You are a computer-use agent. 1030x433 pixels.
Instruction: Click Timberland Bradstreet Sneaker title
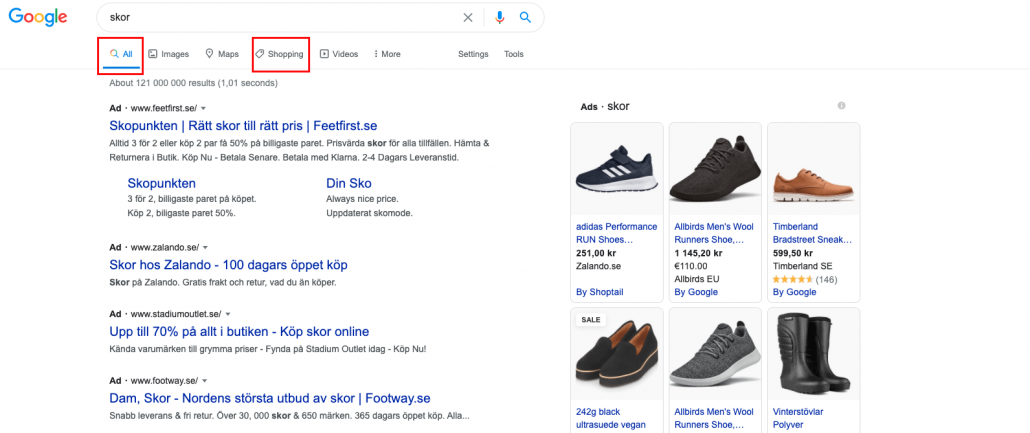pyautogui.click(x=813, y=233)
